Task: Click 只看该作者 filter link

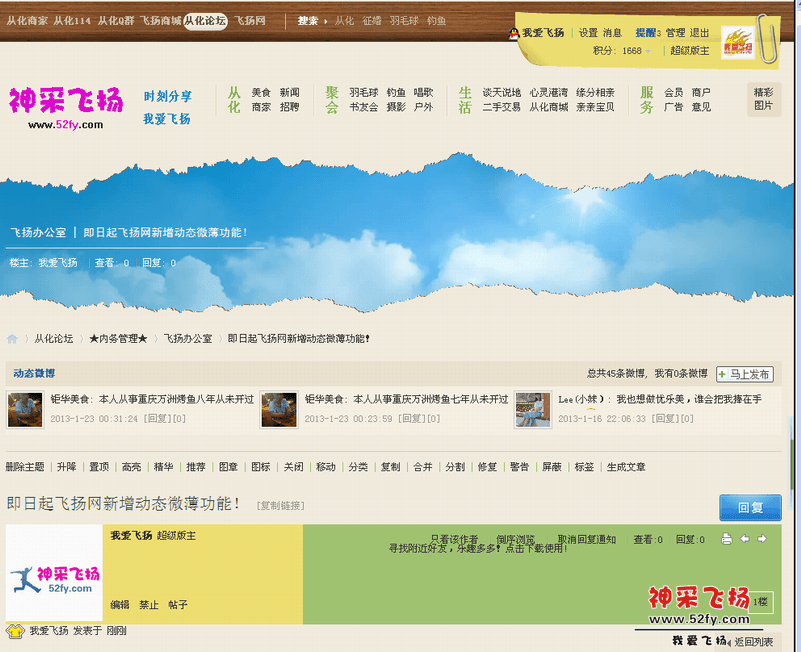Action: 455,539
